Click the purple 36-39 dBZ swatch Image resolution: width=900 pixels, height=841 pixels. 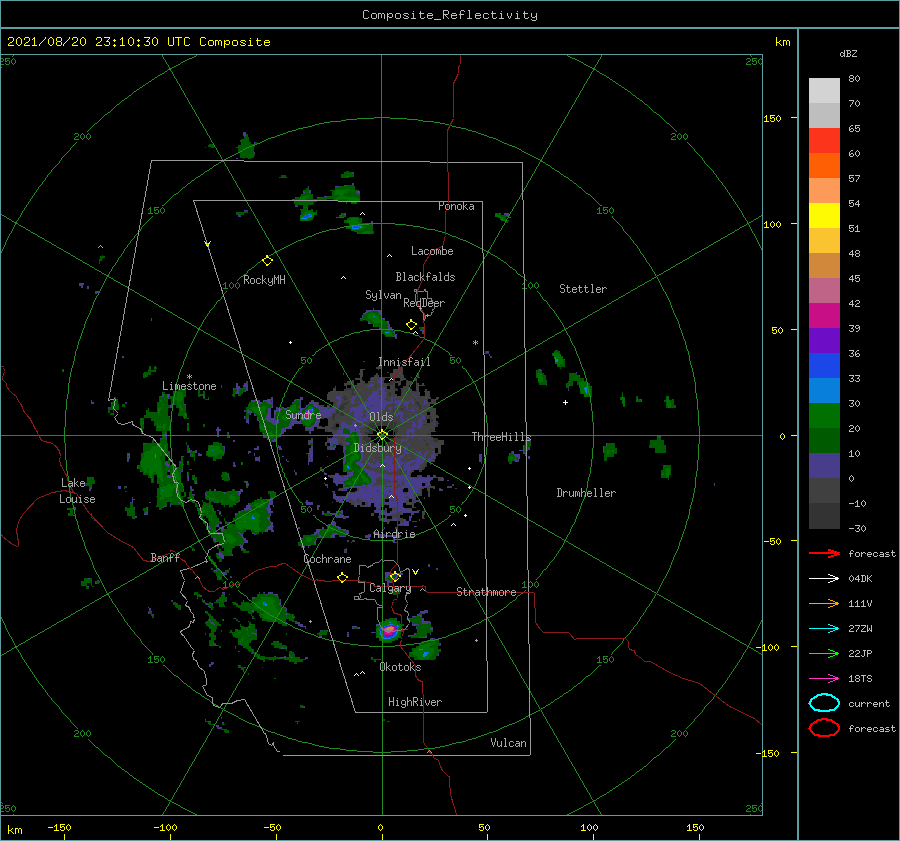pos(824,341)
